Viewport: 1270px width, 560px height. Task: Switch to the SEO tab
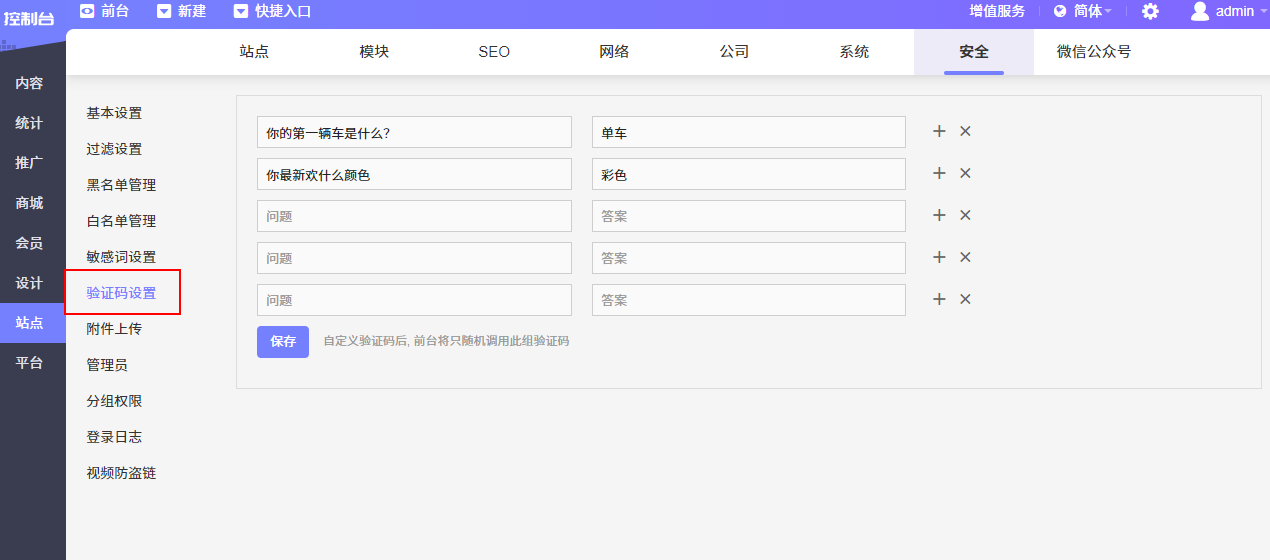click(494, 52)
